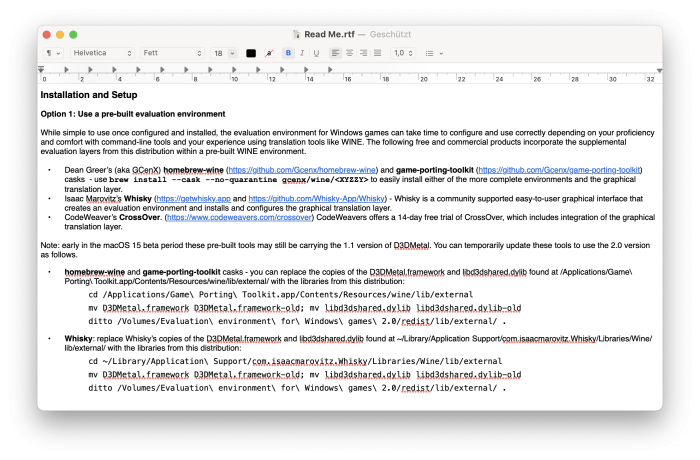
Task: Minimize the Read Me.rtf window
Action: pyautogui.click(x=60, y=34)
